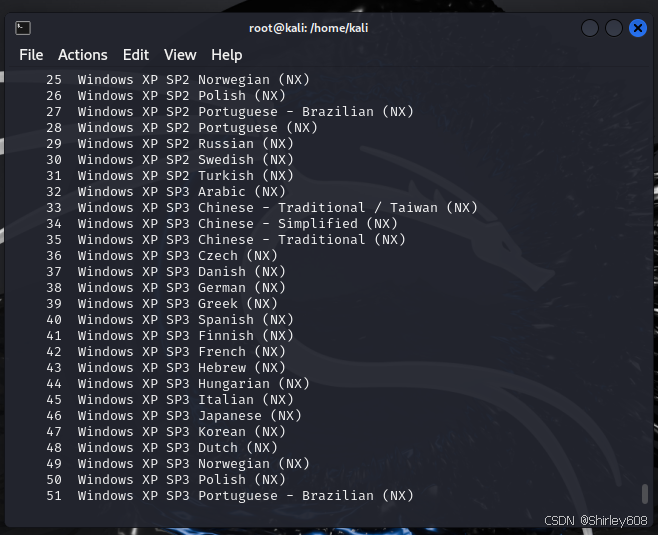Open the File menu

coord(31,55)
